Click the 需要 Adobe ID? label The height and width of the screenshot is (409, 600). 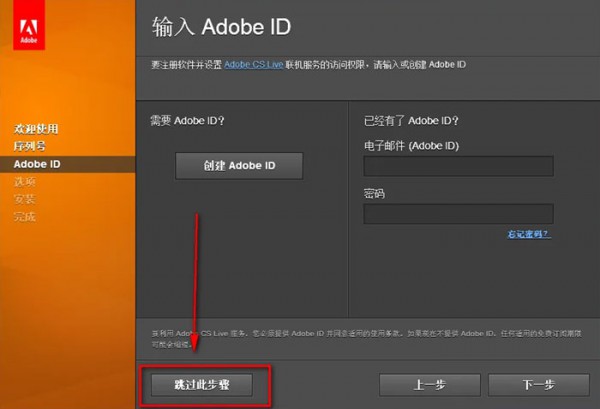pos(187,121)
